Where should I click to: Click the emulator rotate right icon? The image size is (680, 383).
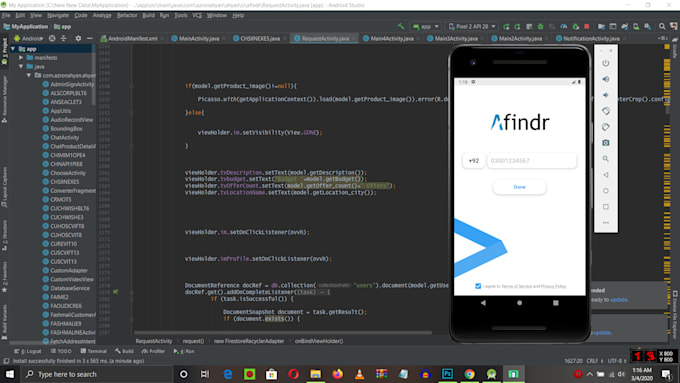605,127
